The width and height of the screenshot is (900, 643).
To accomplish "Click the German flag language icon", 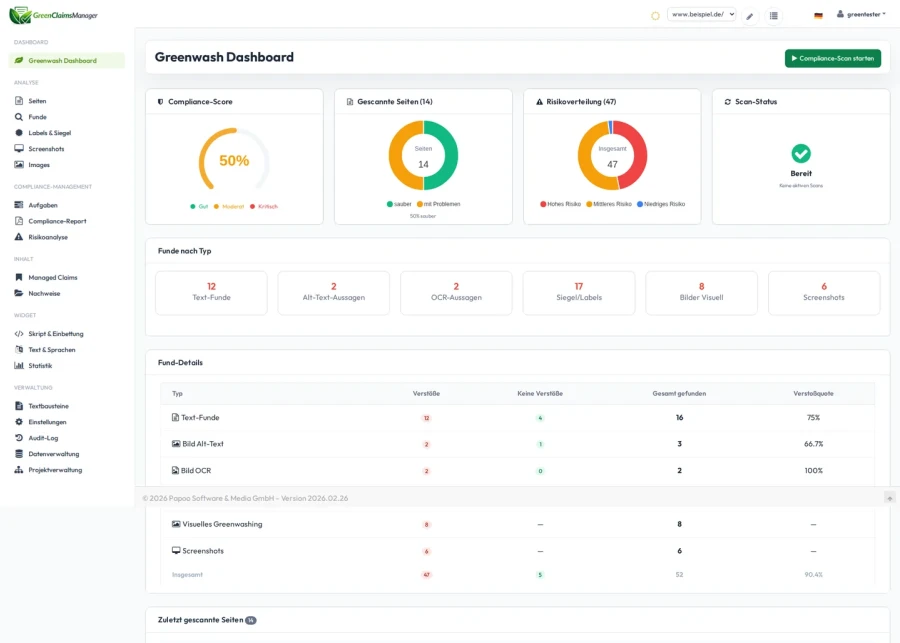I will point(818,16).
